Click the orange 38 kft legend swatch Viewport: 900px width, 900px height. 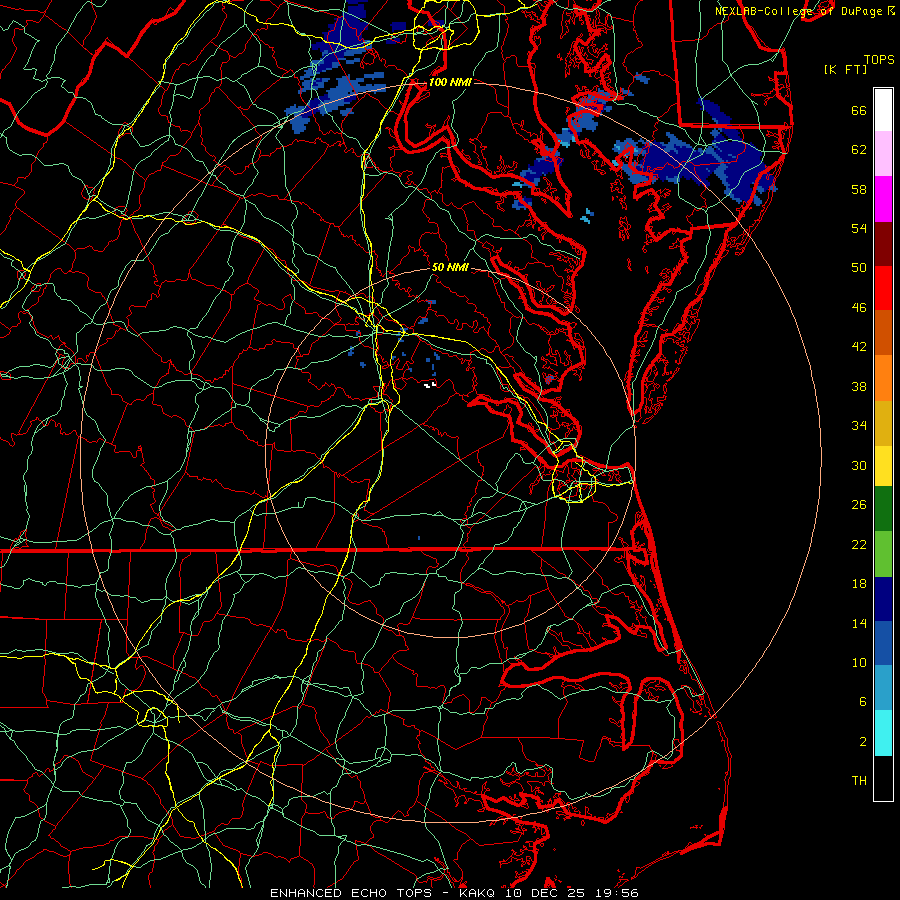[883, 378]
